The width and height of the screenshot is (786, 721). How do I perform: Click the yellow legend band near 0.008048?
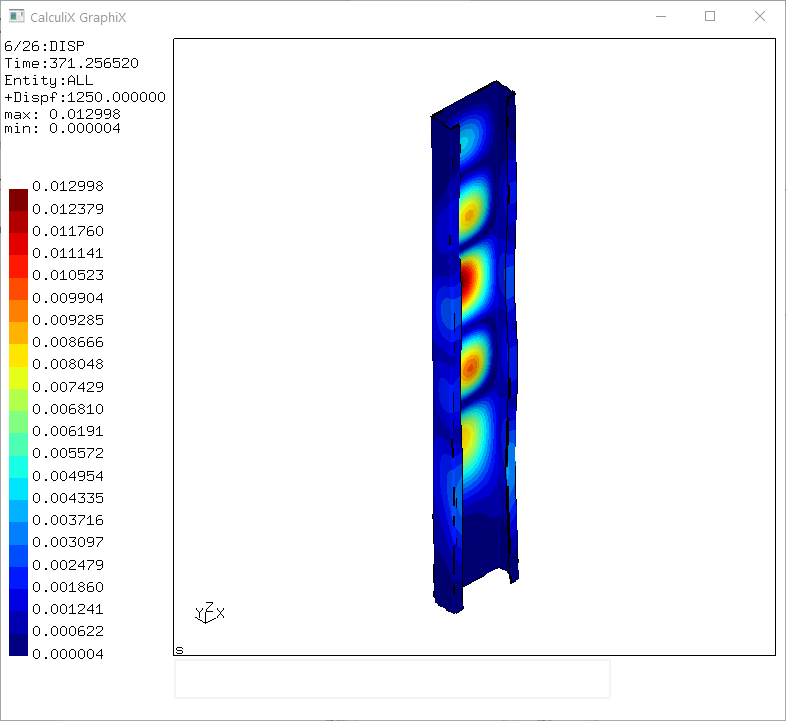19,355
